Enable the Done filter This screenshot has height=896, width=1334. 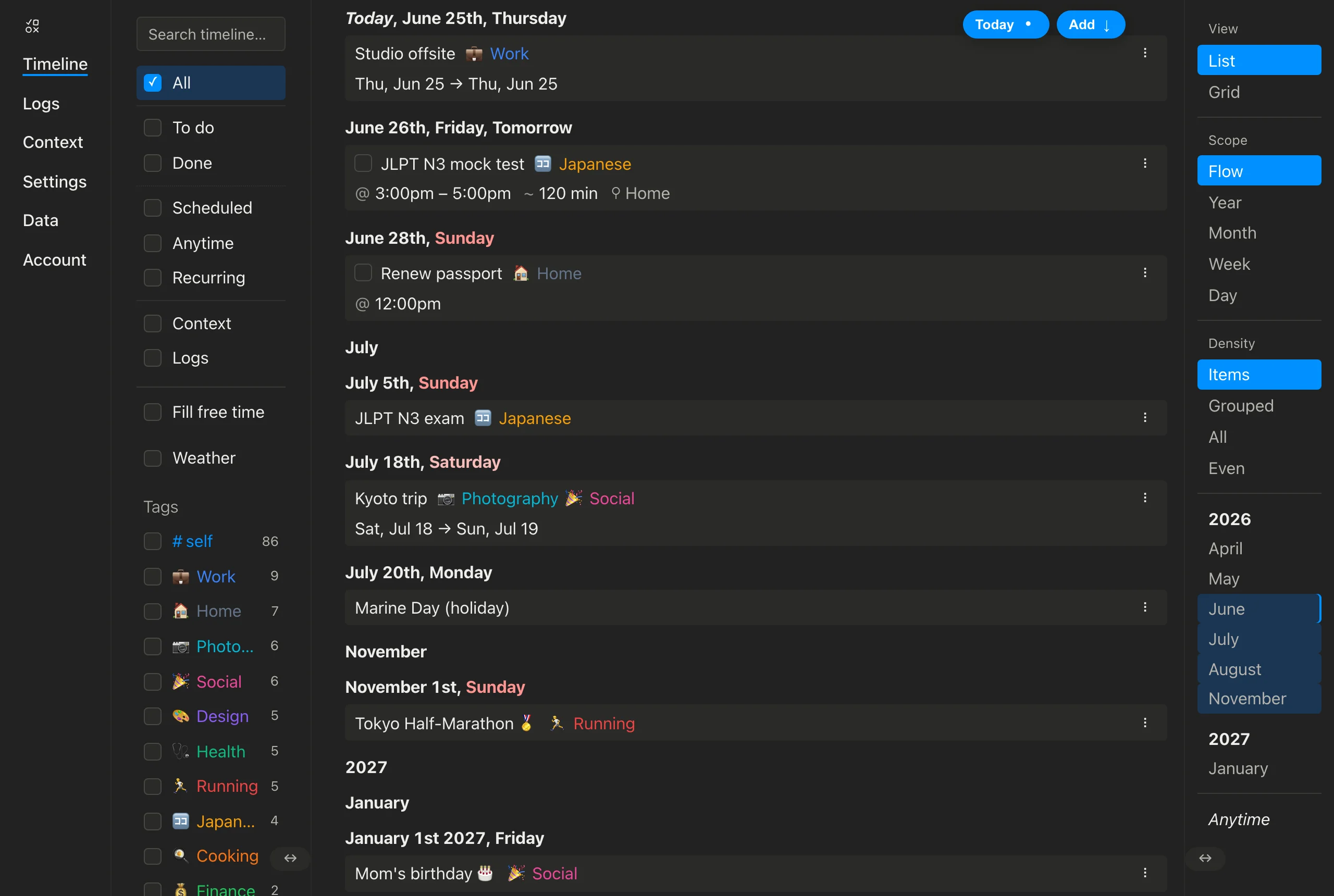[153, 163]
